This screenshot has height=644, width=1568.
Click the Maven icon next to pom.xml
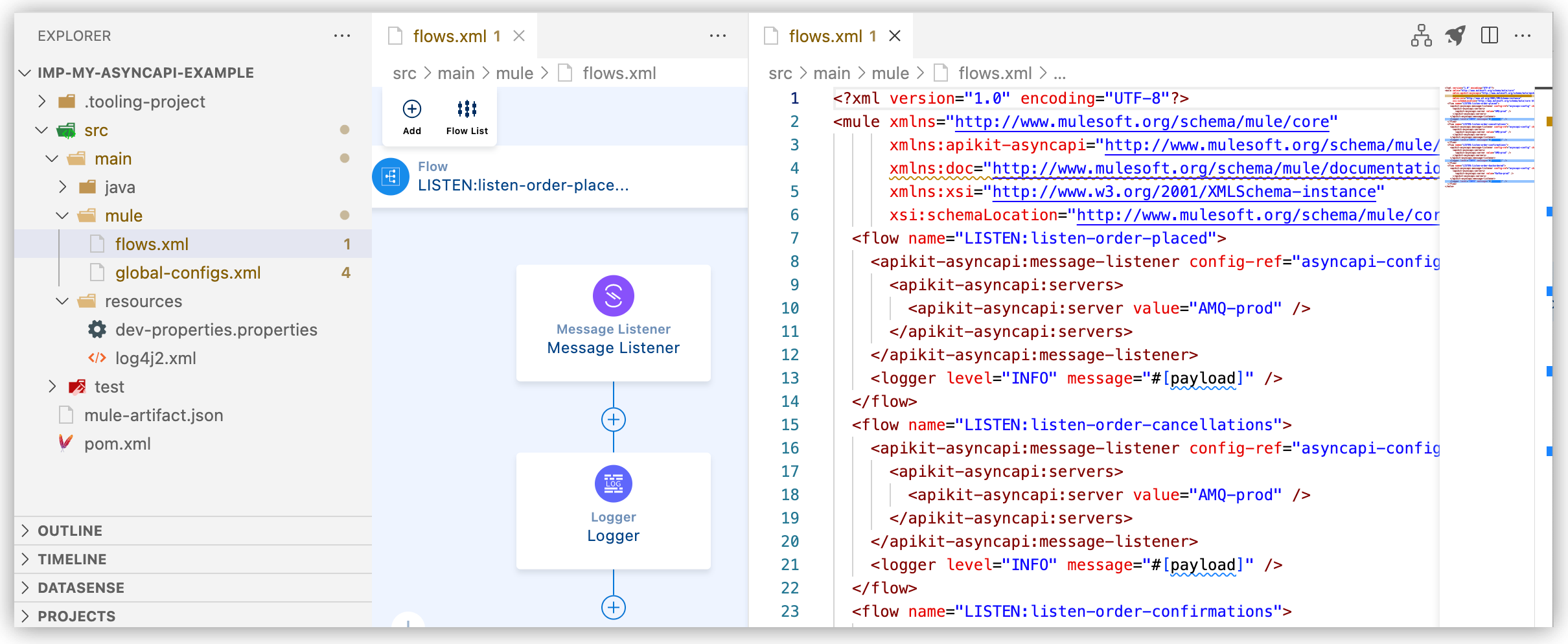point(65,443)
